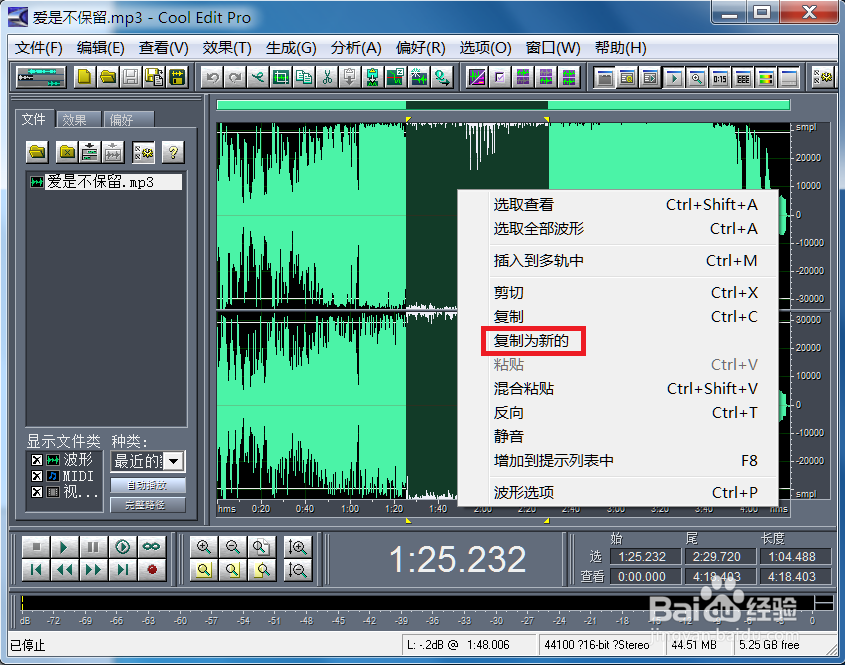Go to beginning transport button
845x665 pixels.
(x=36, y=570)
